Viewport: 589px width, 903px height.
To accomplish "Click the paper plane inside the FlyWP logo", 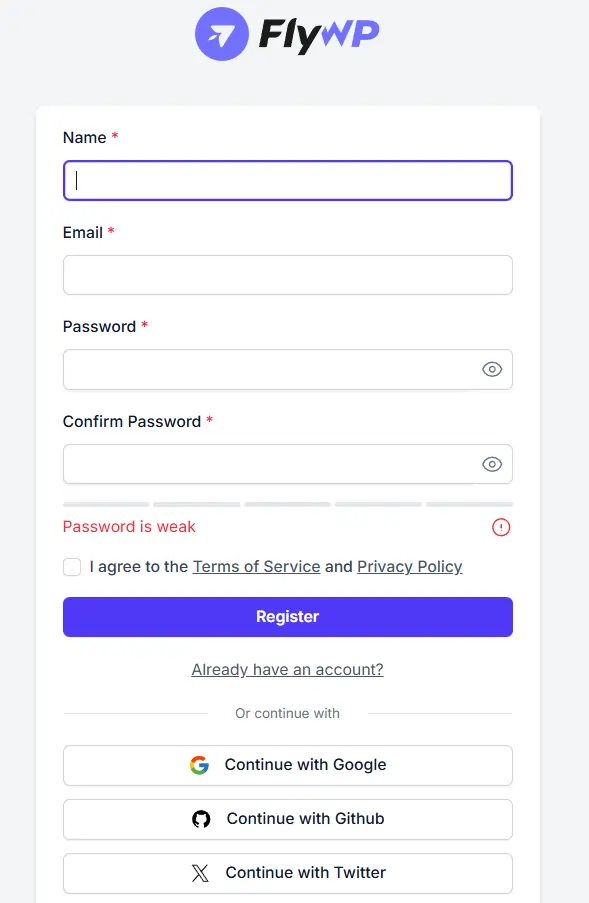I will pos(222,33).
